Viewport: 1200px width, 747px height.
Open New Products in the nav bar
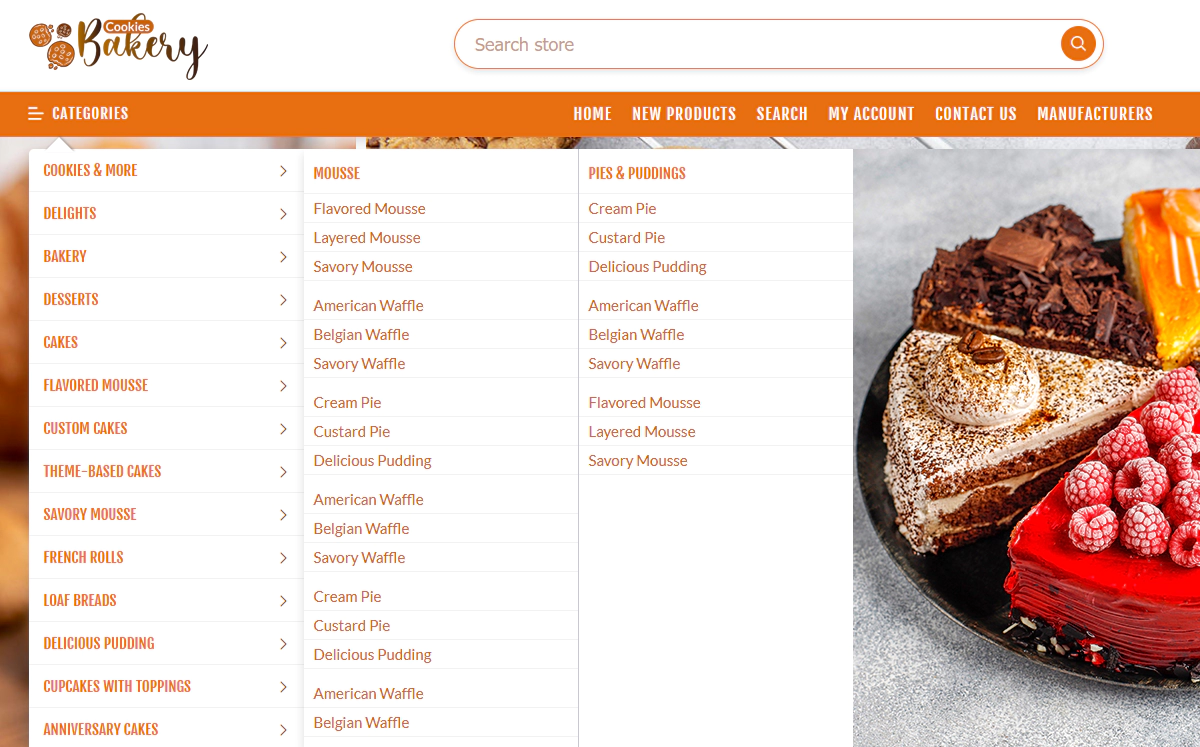coord(684,114)
